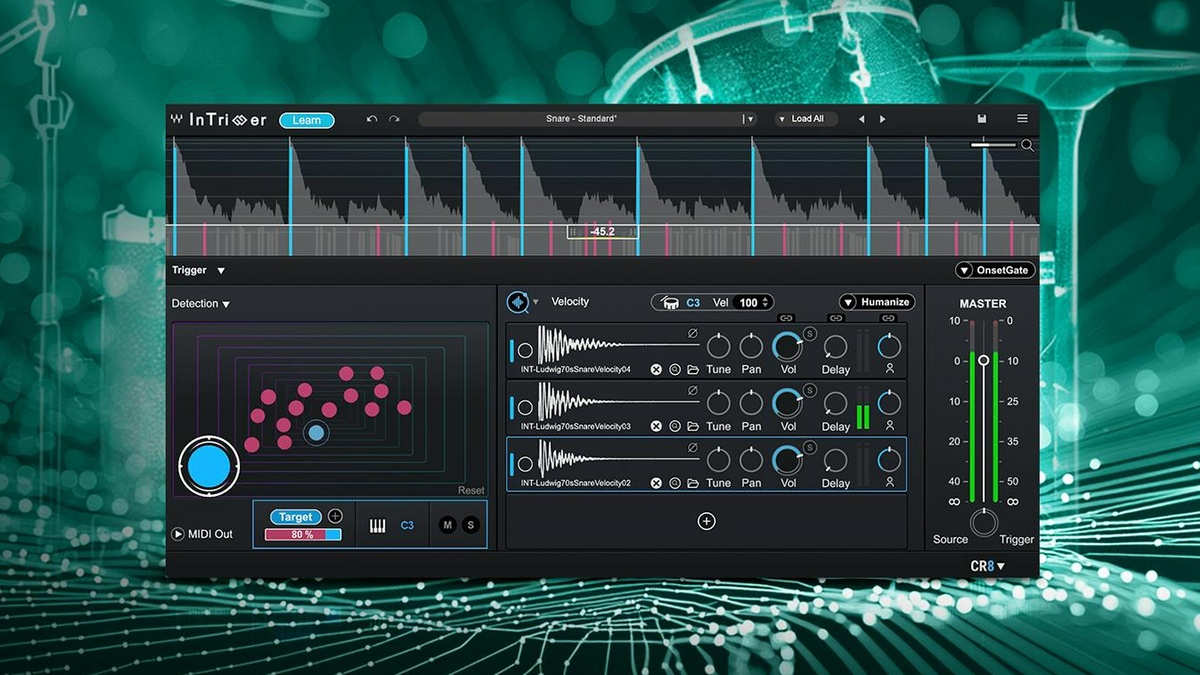Click the waveform zoom magnifier icon
Screen dimensions: 1200x675
tap(1027, 146)
